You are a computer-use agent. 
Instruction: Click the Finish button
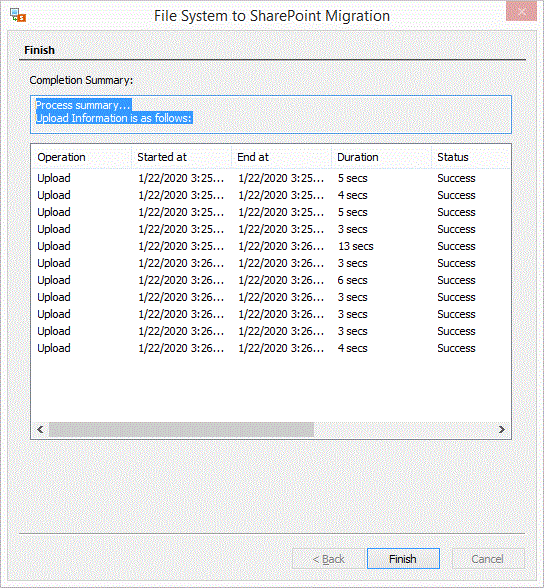[x=403, y=558]
